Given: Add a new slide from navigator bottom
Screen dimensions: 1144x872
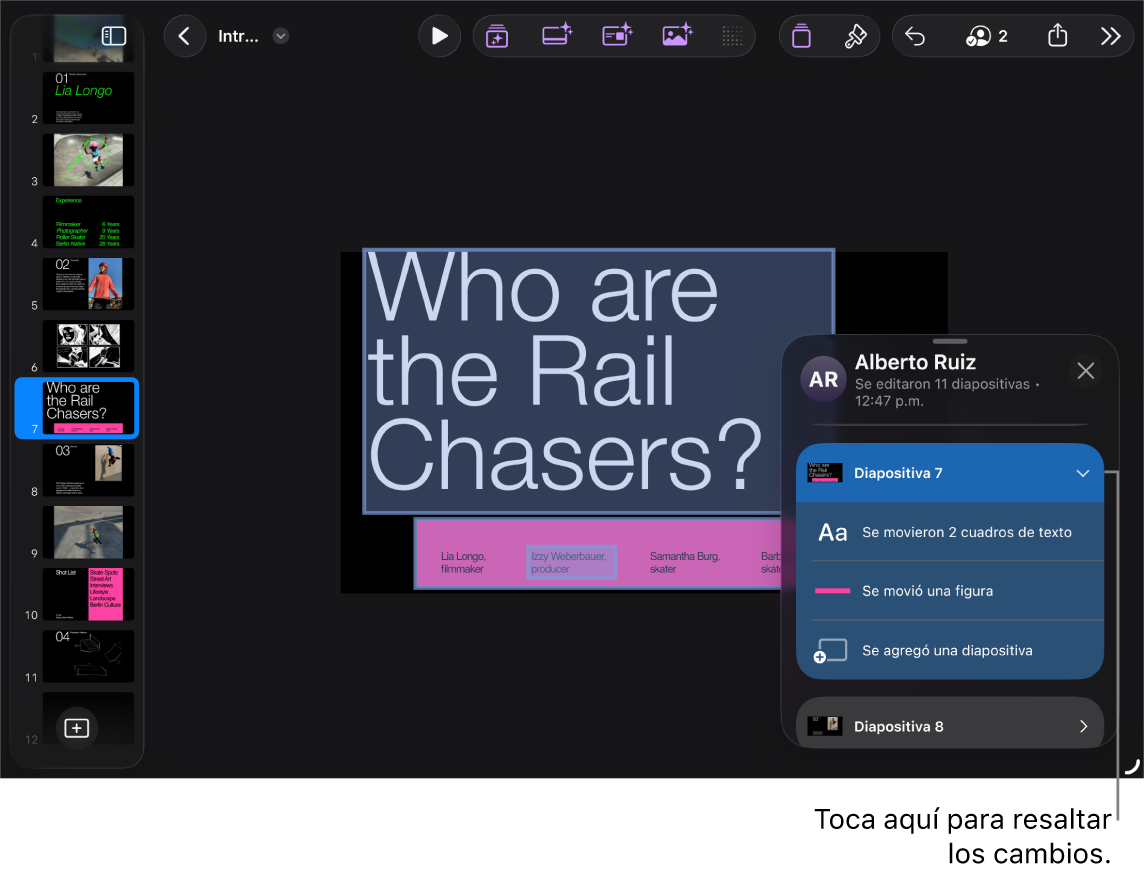Looking at the screenshot, I should (77, 728).
